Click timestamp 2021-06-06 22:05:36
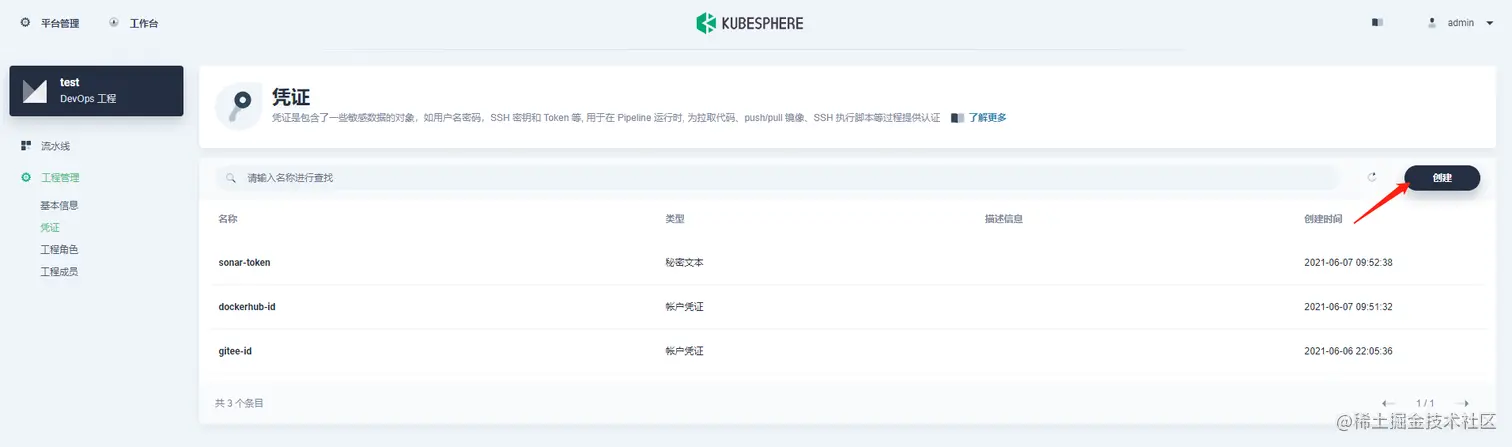Viewport: 1512px width, 447px height. click(1348, 350)
